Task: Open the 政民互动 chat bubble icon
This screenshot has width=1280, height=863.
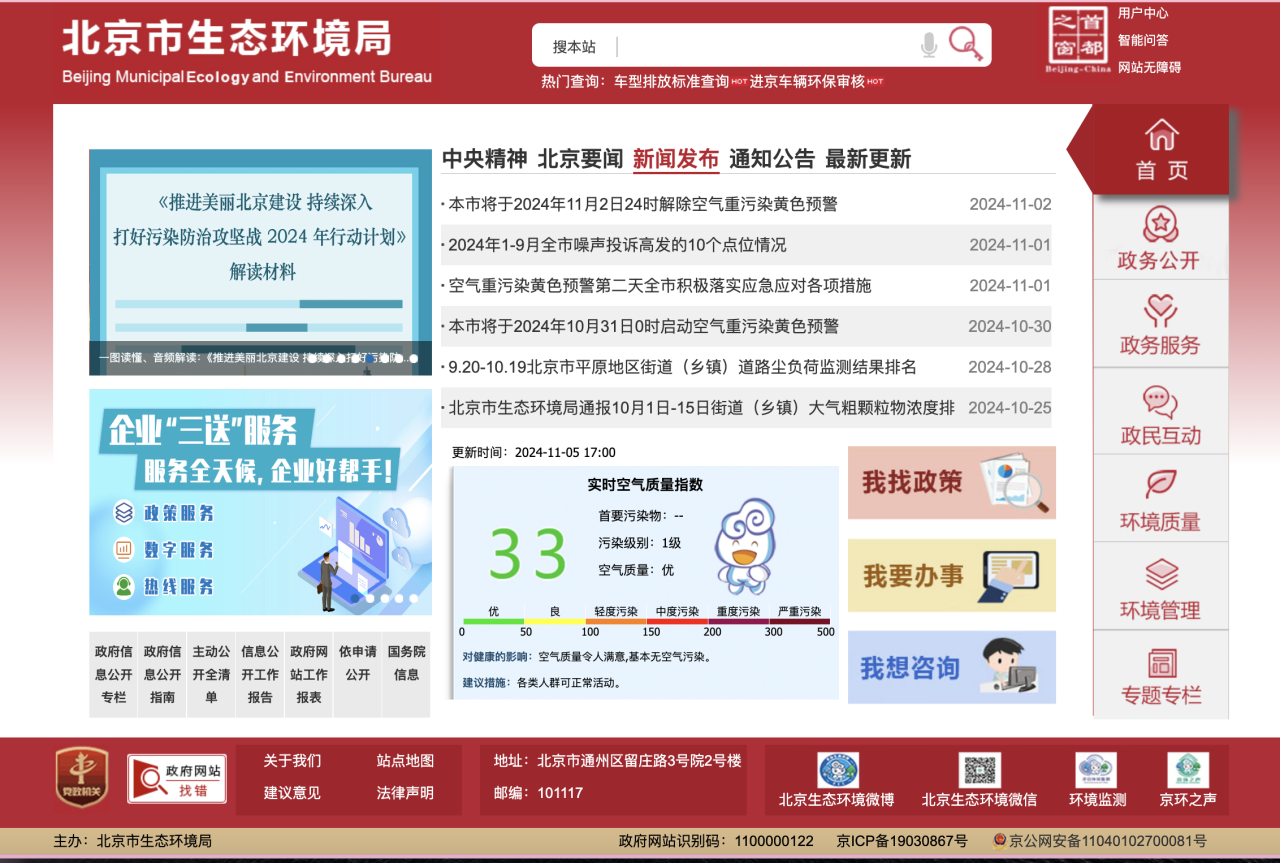Action: click(1160, 401)
